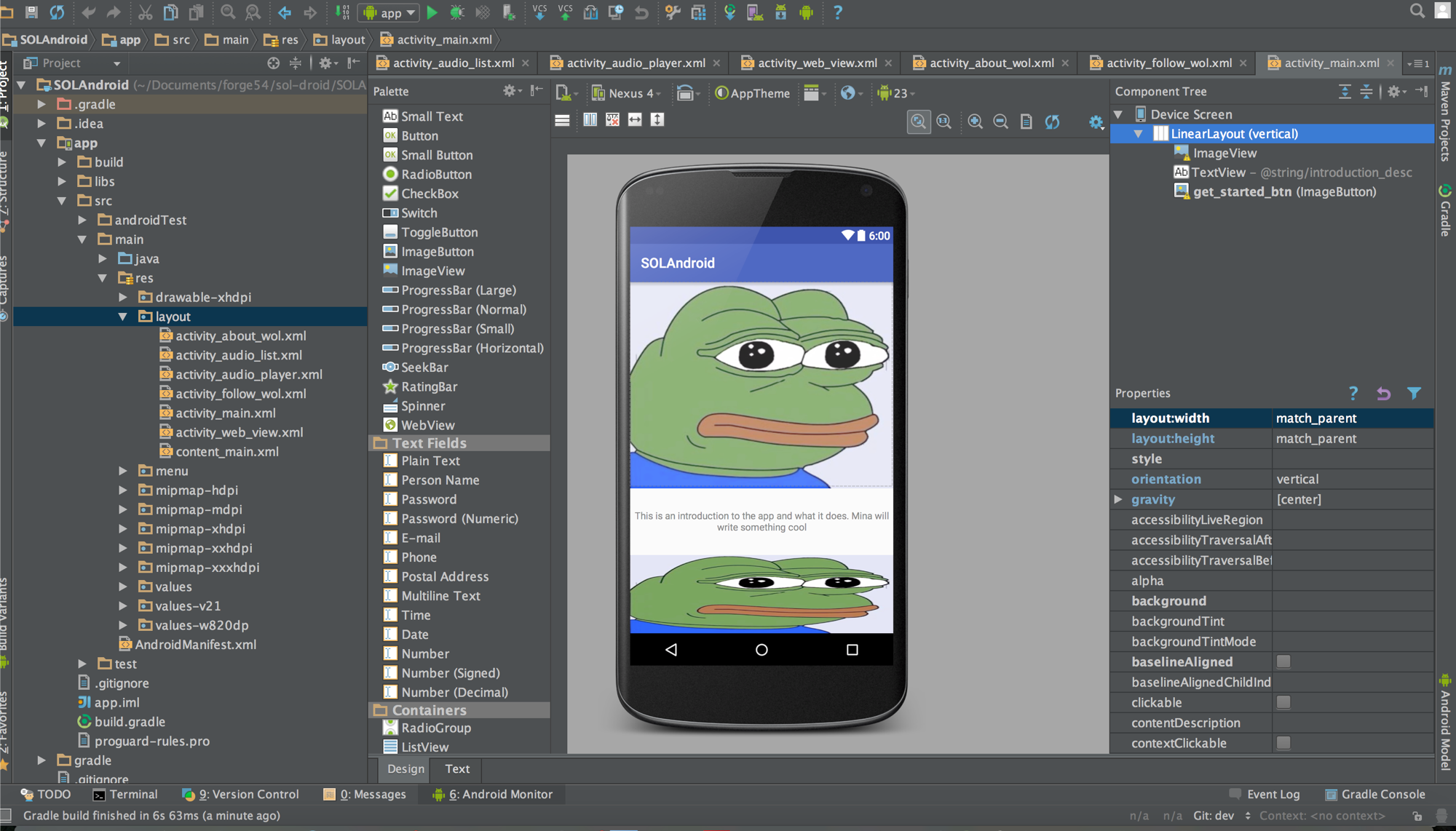Viewport: 1456px width, 831px height.
Task: Toggle layout height with vertical arrows icon
Action: pos(657,119)
